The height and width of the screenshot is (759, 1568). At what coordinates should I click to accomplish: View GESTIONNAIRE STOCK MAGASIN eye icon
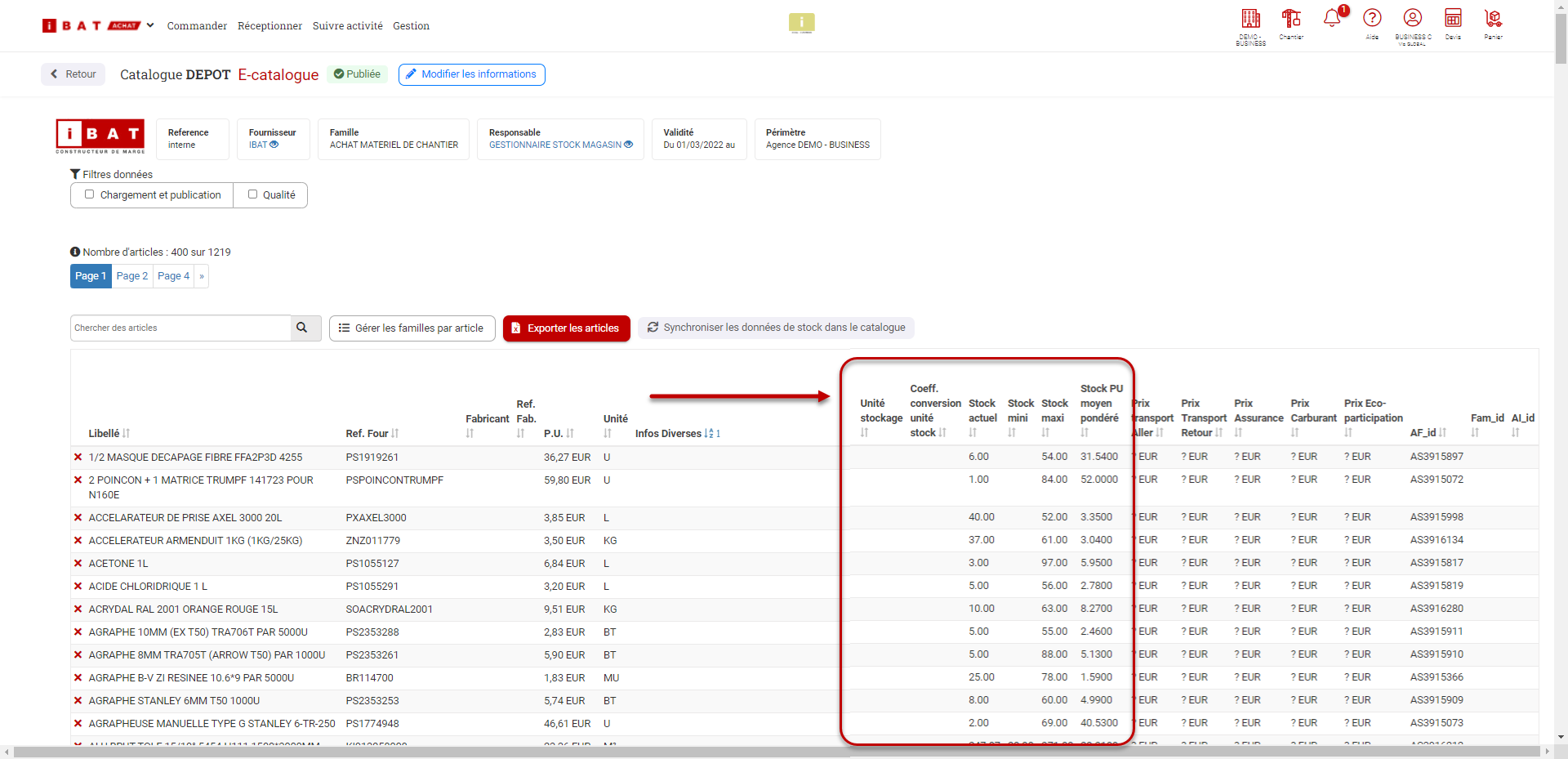coord(629,145)
